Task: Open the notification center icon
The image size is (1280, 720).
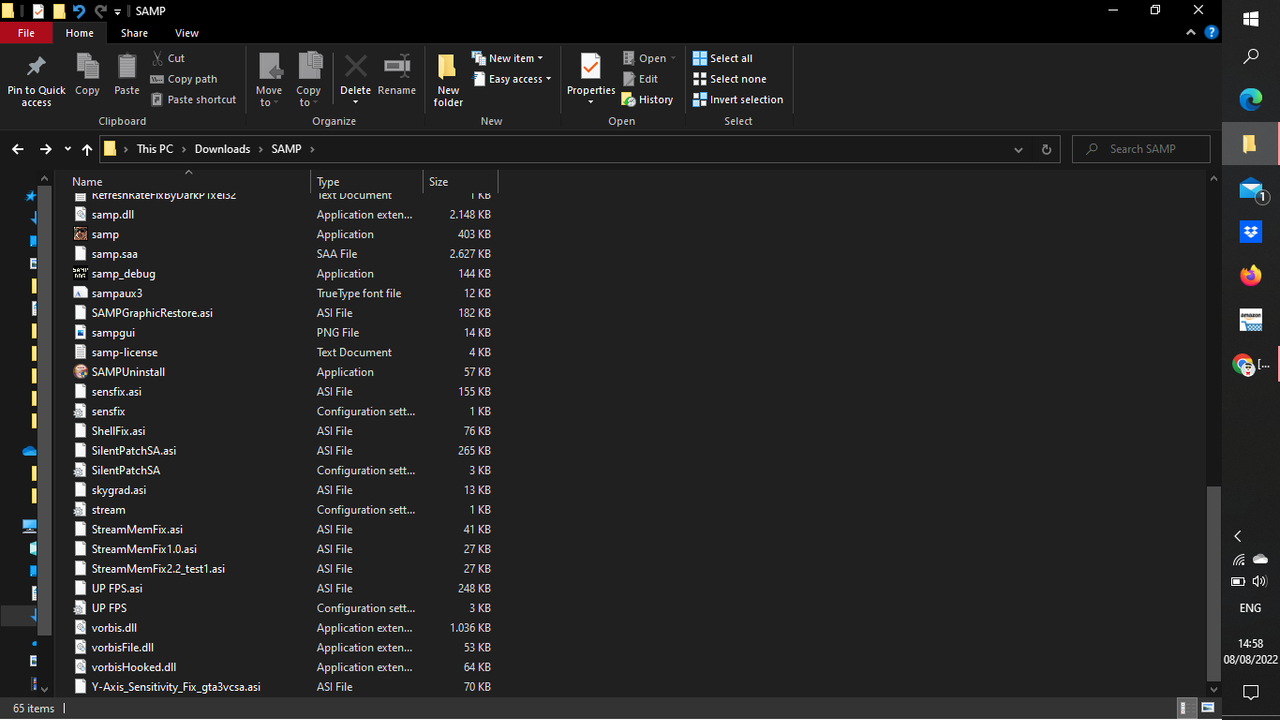Action: coord(1250,692)
